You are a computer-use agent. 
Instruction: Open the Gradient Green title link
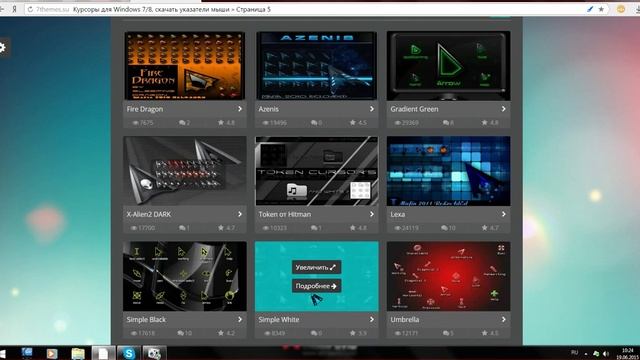pyautogui.click(x=414, y=109)
